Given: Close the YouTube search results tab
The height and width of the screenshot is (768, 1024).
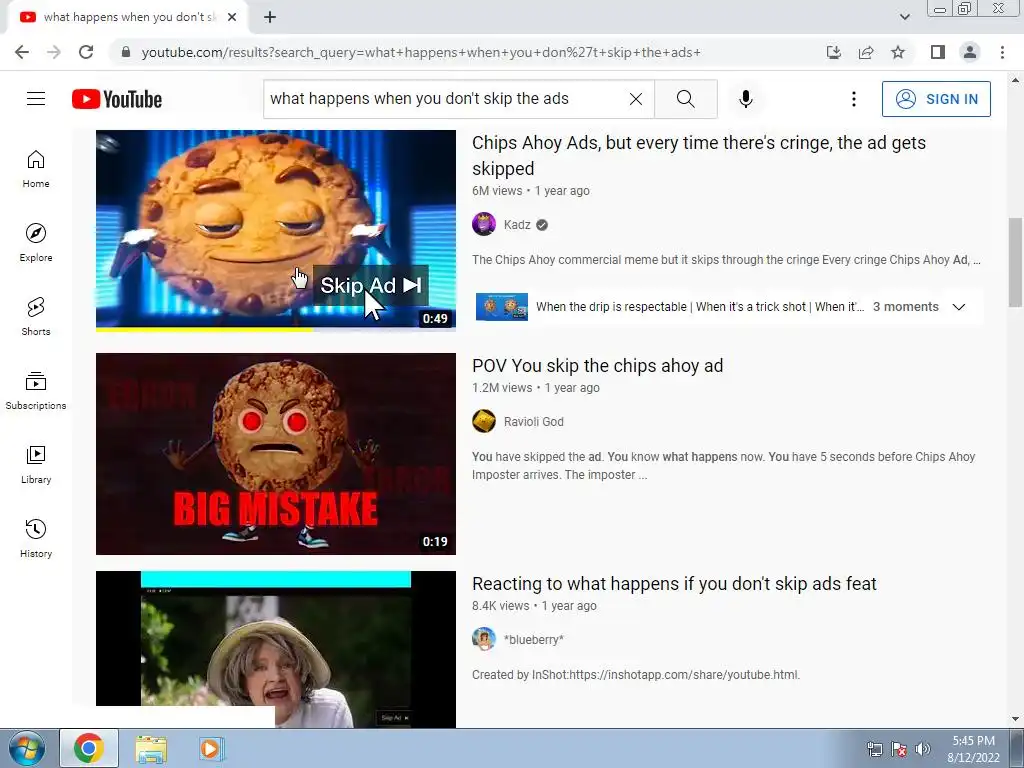Looking at the screenshot, I should tap(232, 18).
